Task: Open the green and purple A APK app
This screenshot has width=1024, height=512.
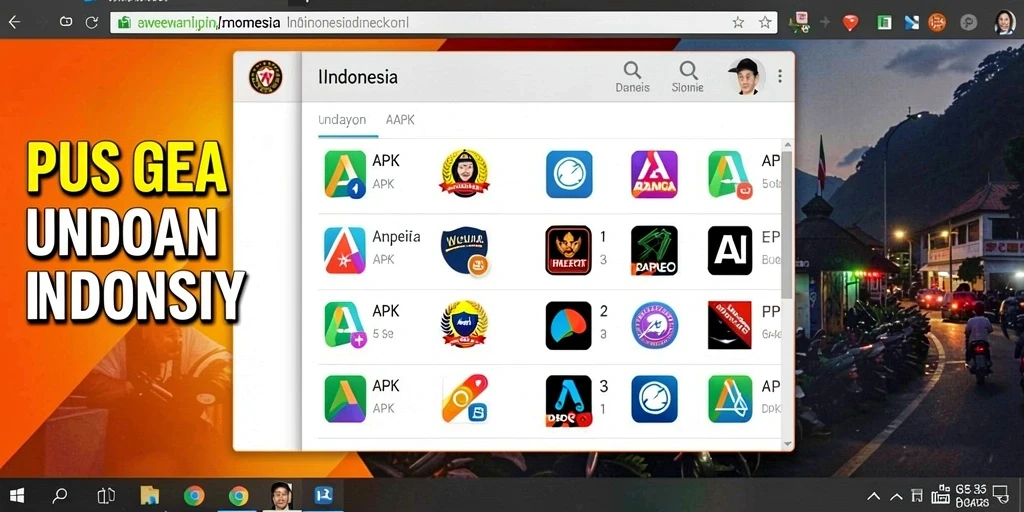Action: coord(345,399)
